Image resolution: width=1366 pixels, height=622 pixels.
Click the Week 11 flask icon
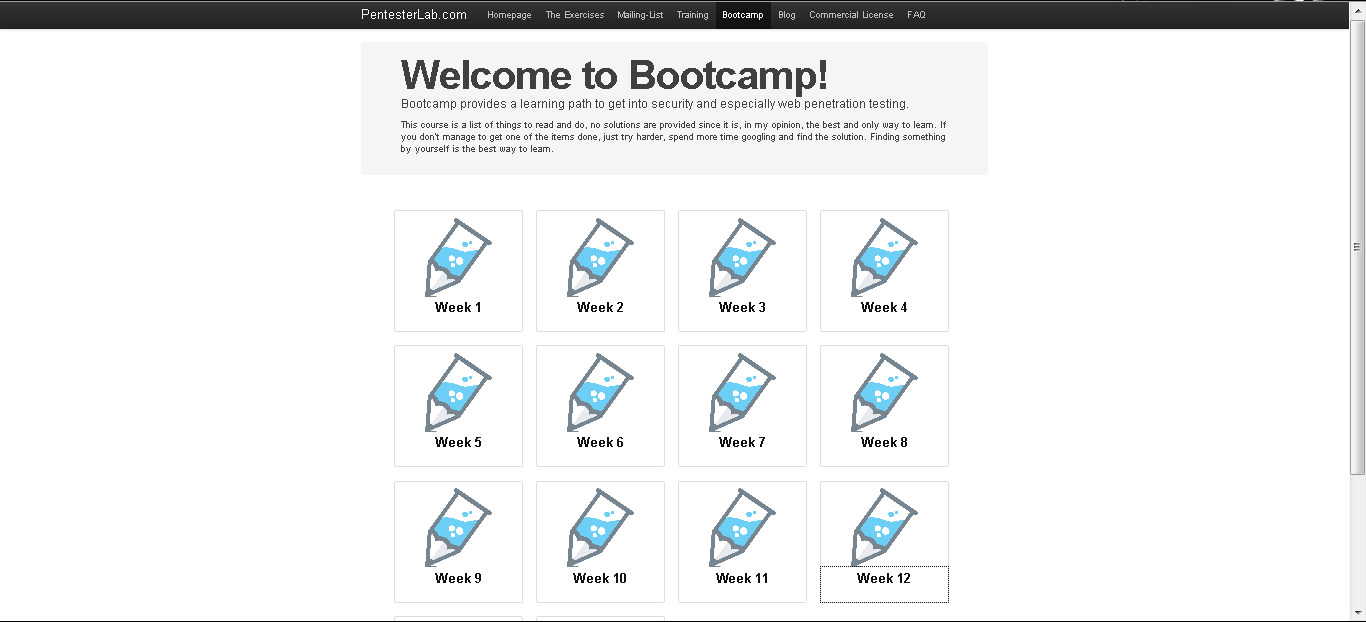pyautogui.click(x=742, y=528)
